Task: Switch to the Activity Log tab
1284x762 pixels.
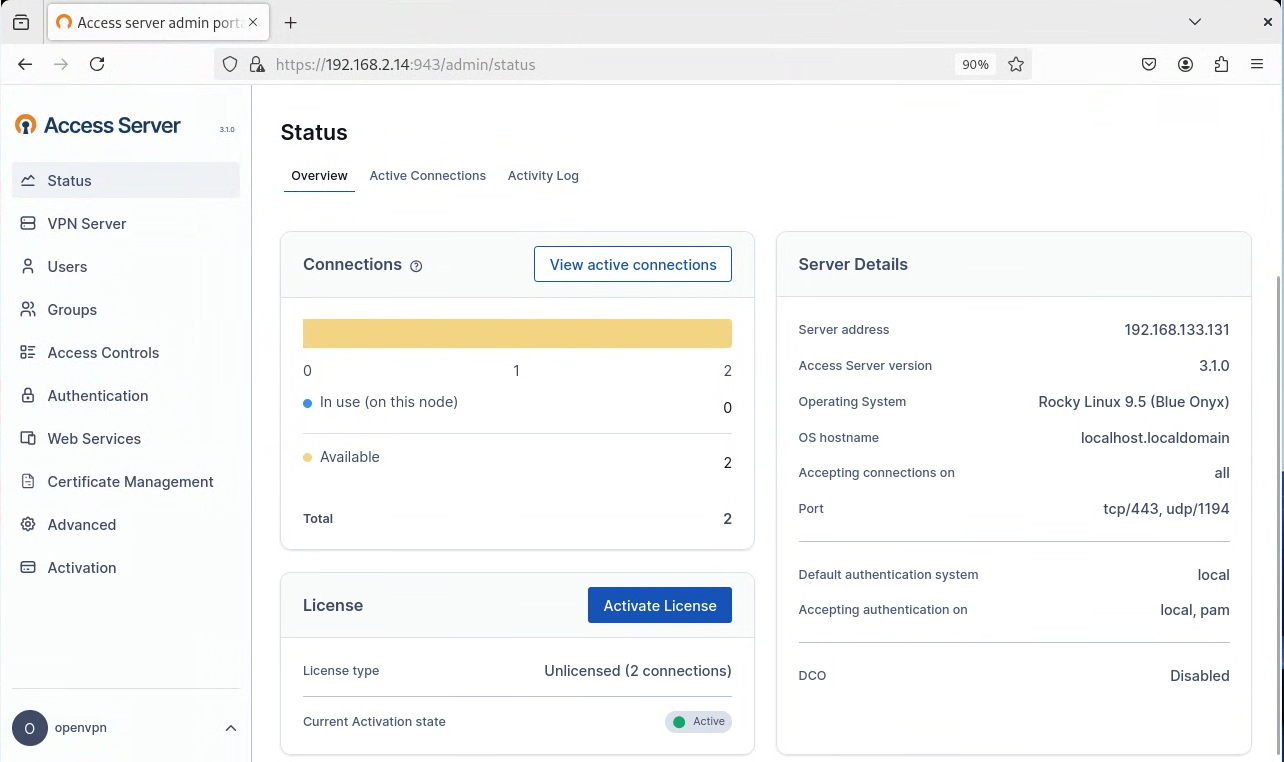Action: pos(543,176)
